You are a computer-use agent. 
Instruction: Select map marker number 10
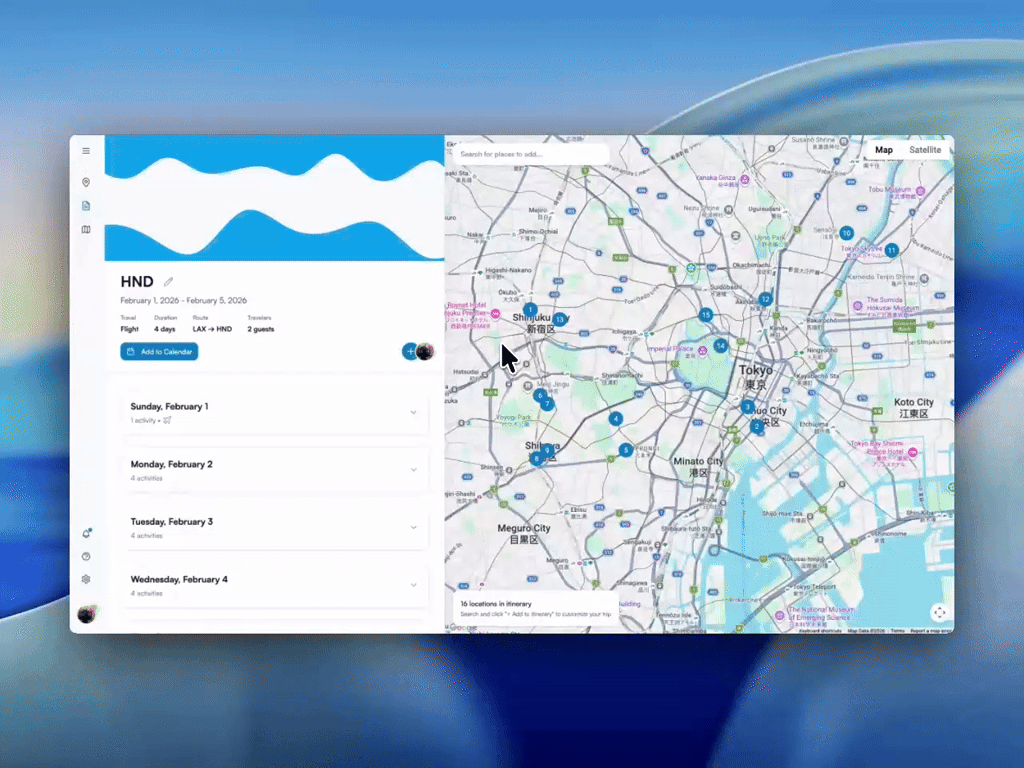click(x=846, y=233)
